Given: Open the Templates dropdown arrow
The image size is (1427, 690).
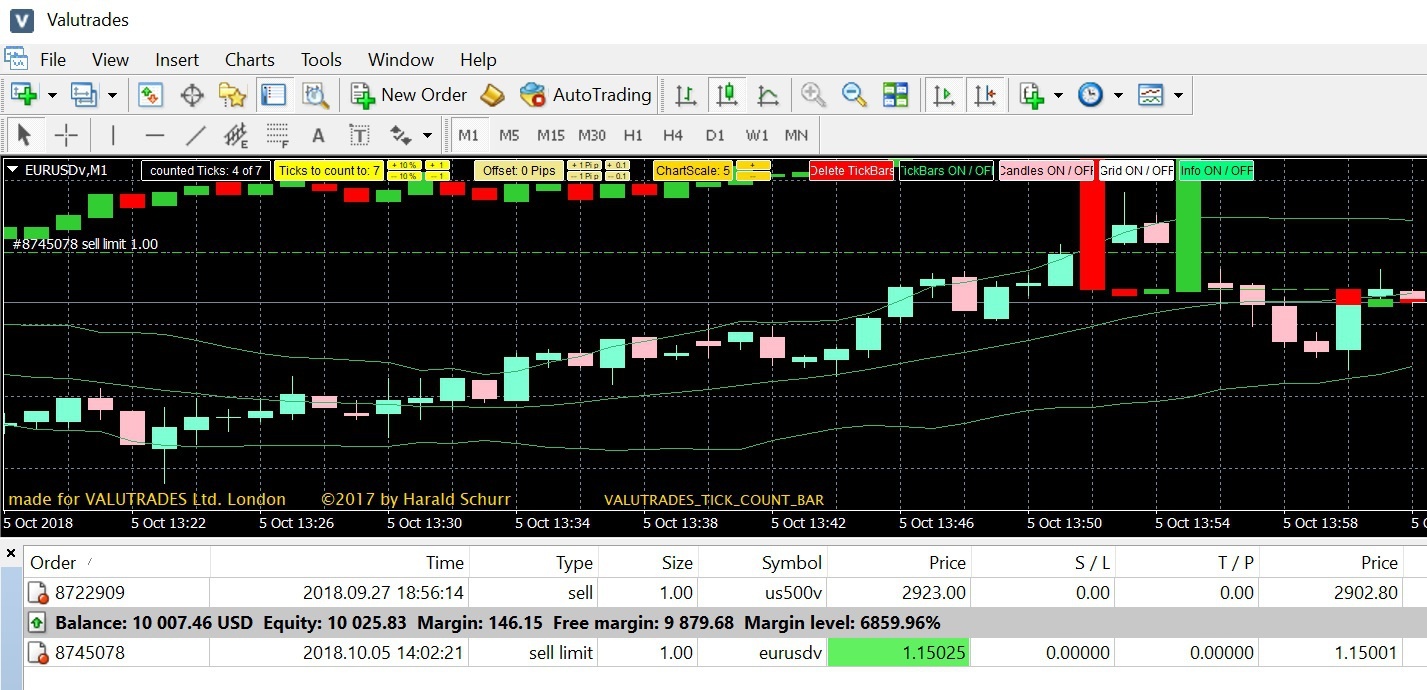Looking at the screenshot, I should click(1178, 96).
